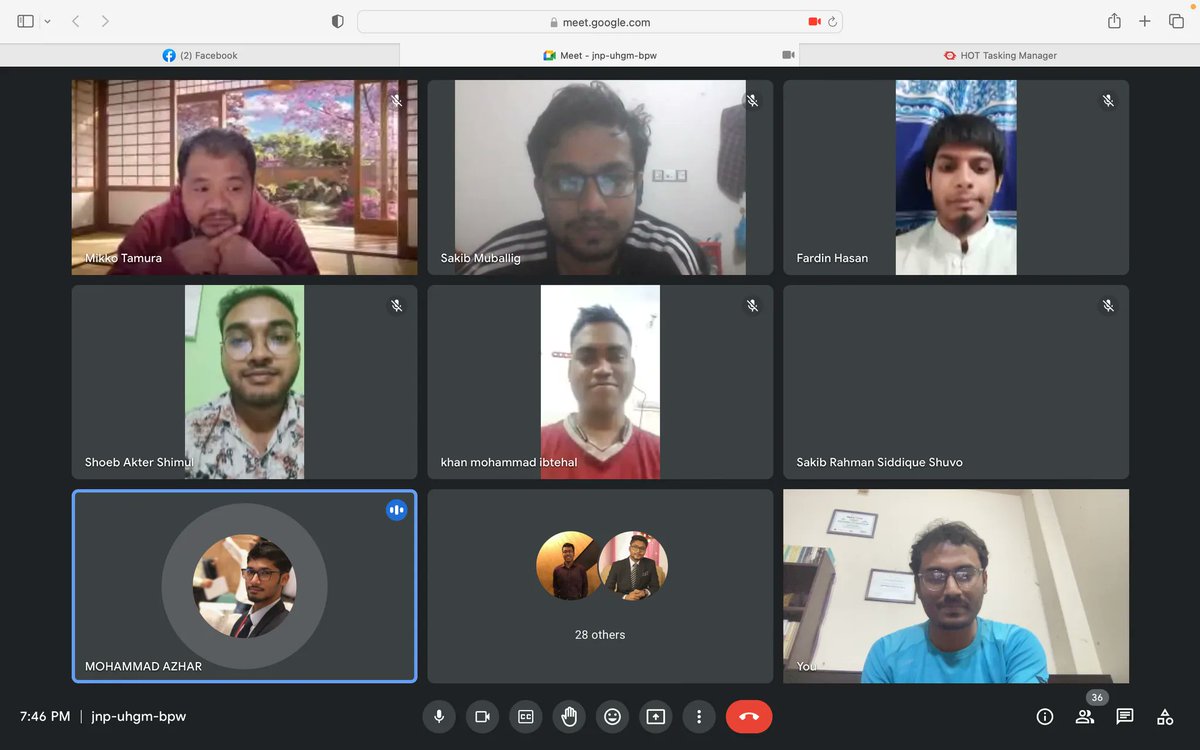
Task: Click muted mic icon on khan mohammad ibtehal tile
Action: (x=753, y=306)
